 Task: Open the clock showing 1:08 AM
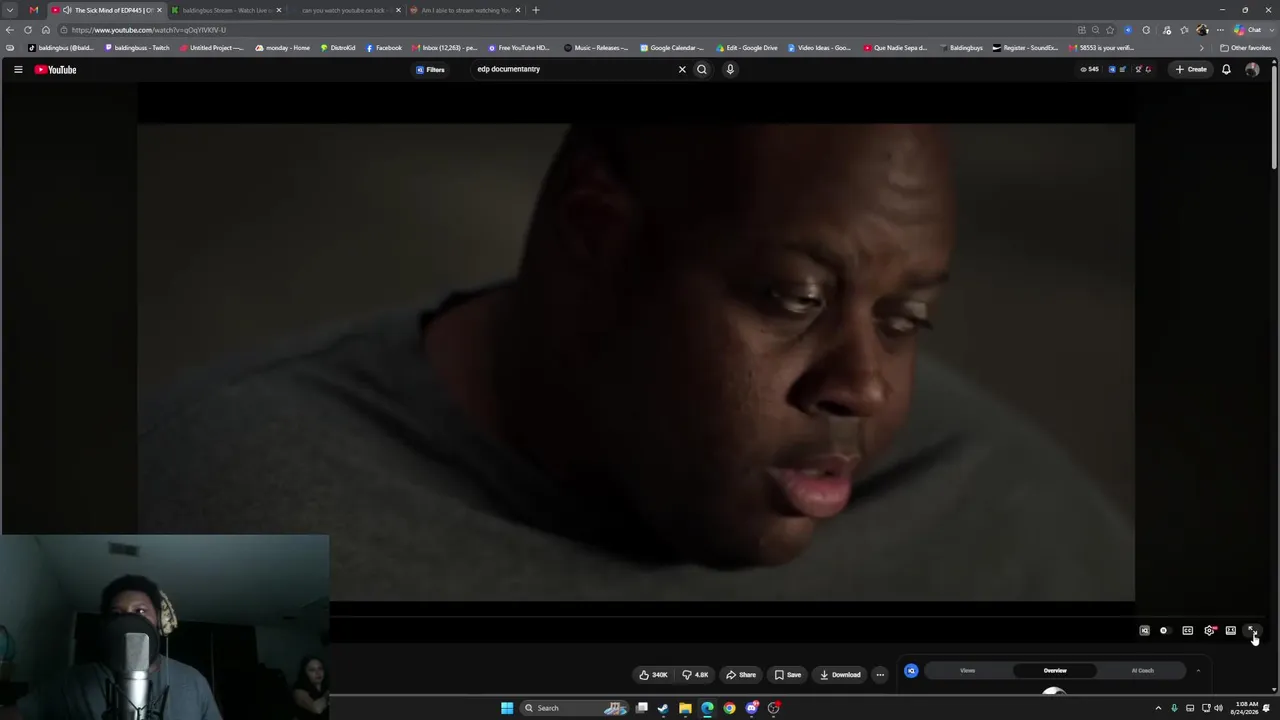pos(1247,708)
